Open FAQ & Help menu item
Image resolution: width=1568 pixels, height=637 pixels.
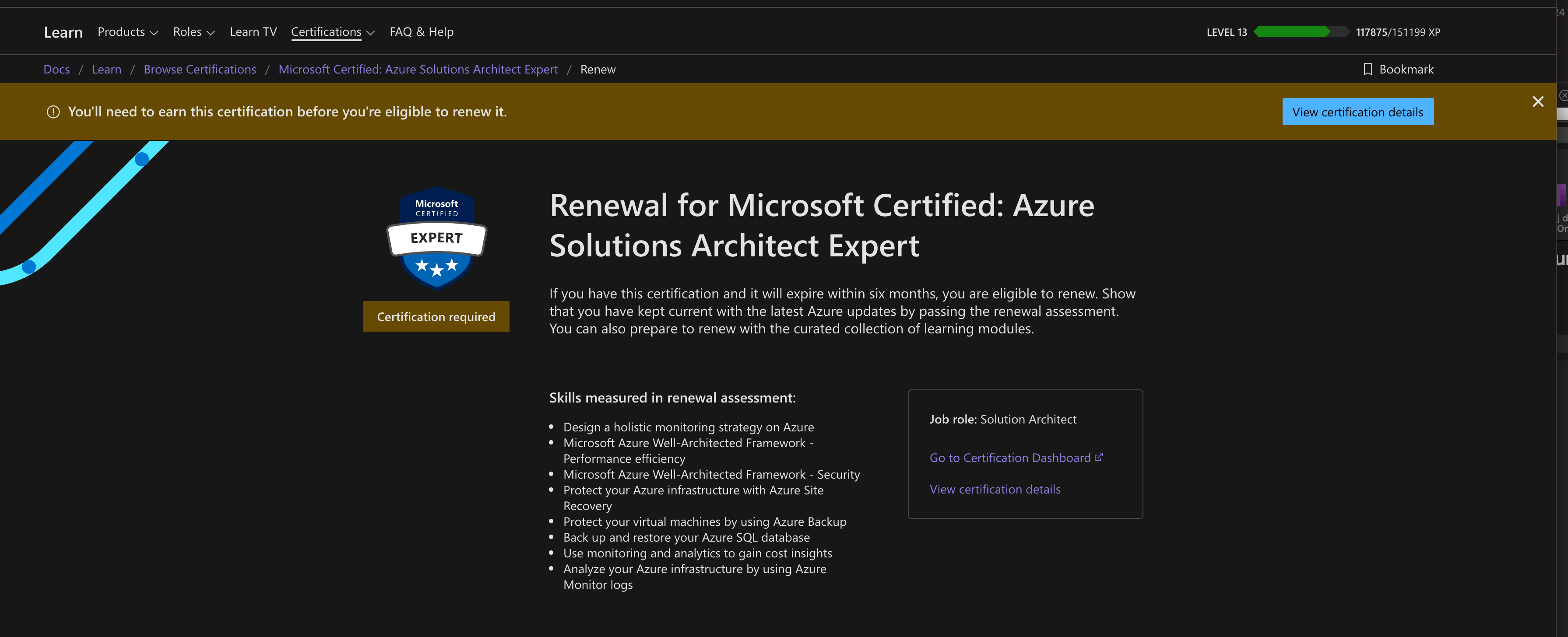[421, 32]
